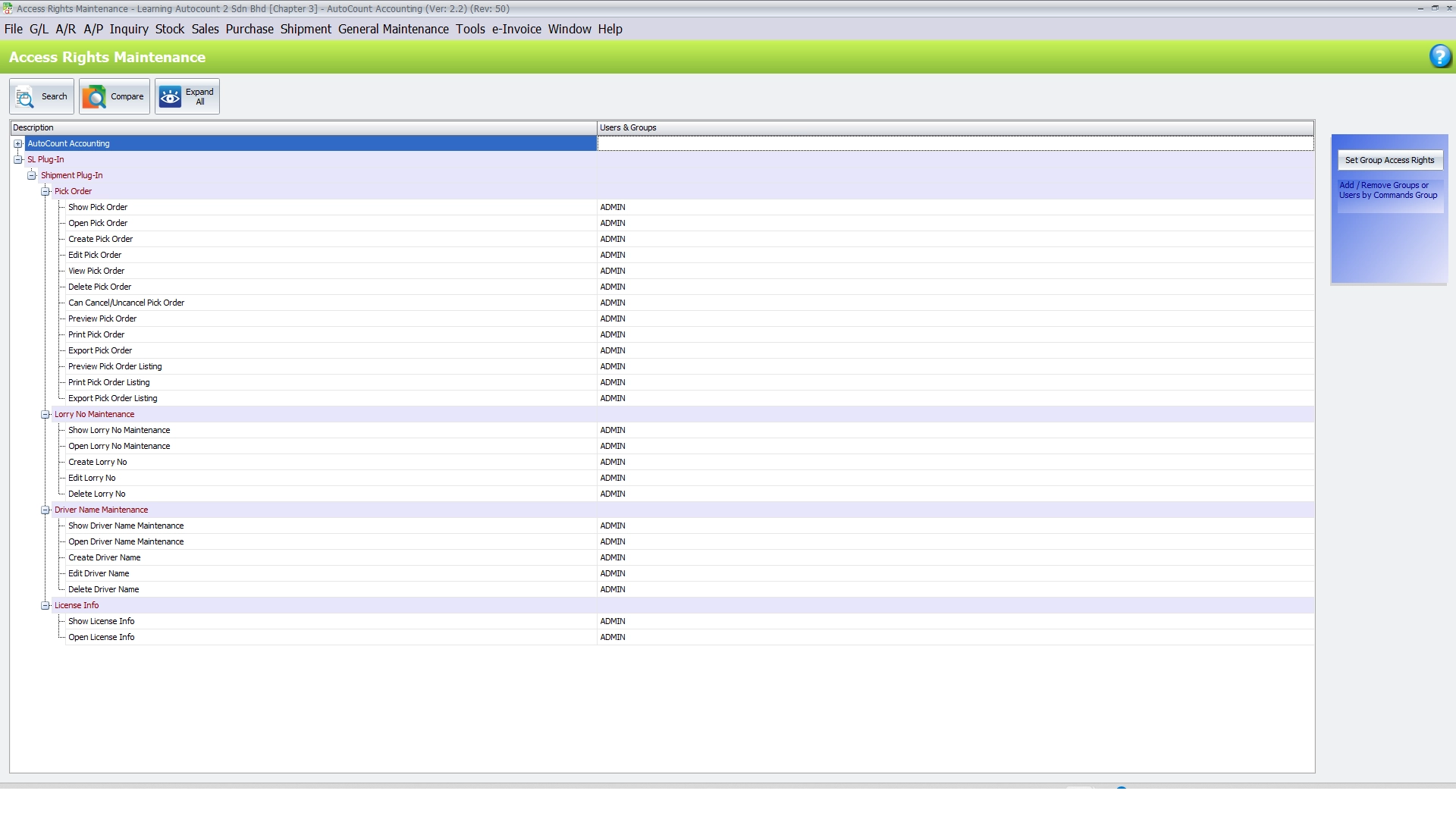Click ADMIN value for Edit Lorry No
This screenshot has width=1456, height=819.
(613, 478)
